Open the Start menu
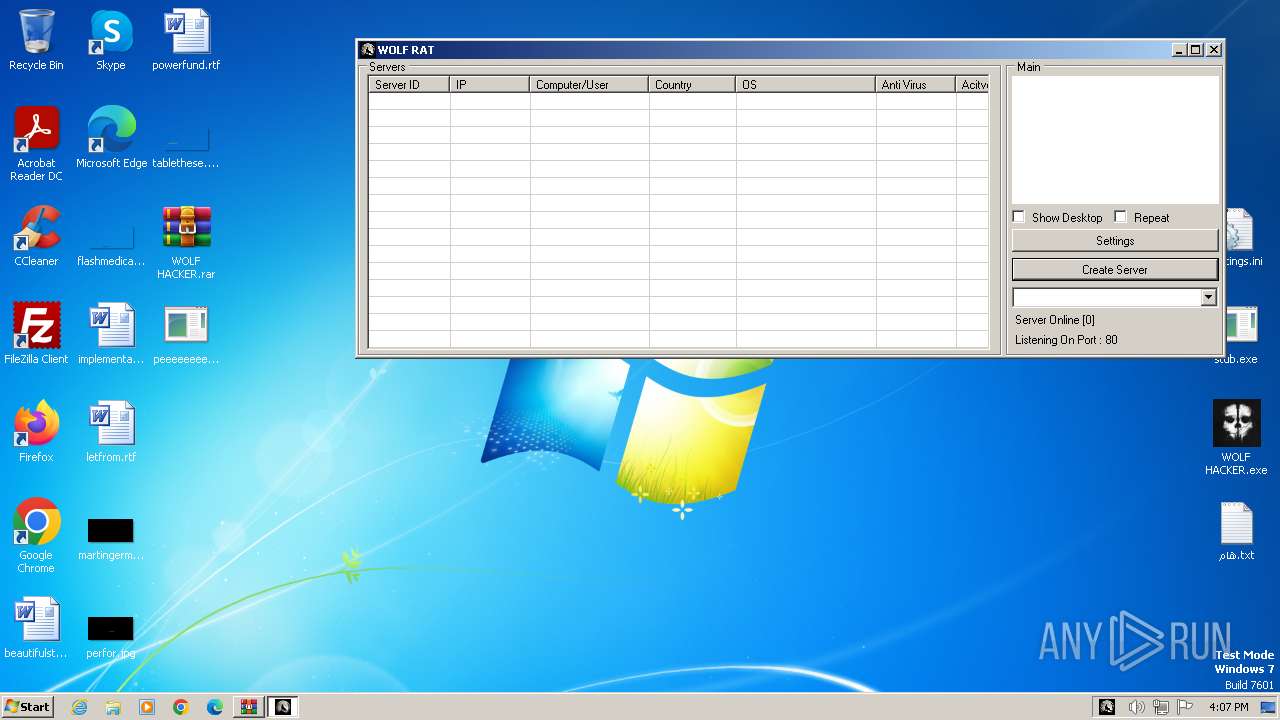This screenshot has width=1280, height=720. [28, 707]
